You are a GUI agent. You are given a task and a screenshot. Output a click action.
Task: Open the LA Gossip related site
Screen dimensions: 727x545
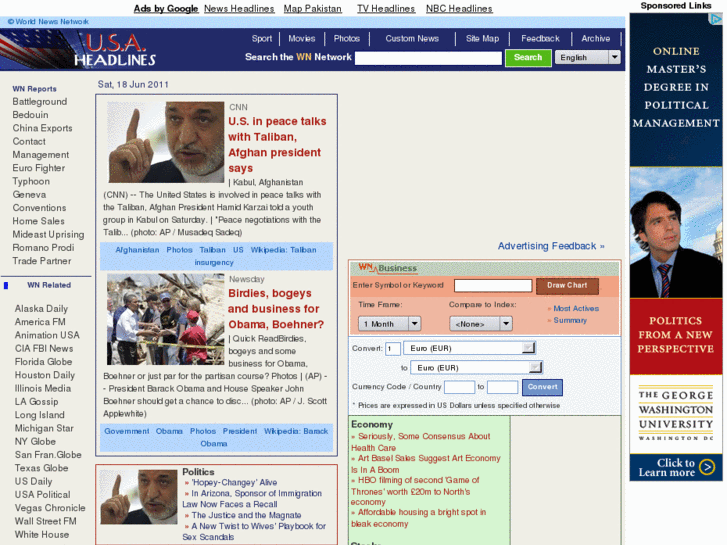click(36, 402)
